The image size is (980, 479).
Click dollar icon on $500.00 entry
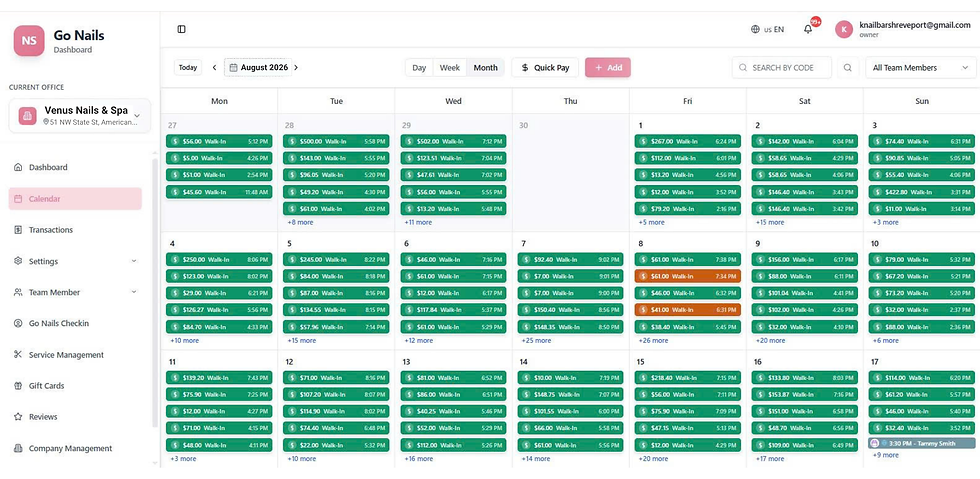(x=292, y=141)
